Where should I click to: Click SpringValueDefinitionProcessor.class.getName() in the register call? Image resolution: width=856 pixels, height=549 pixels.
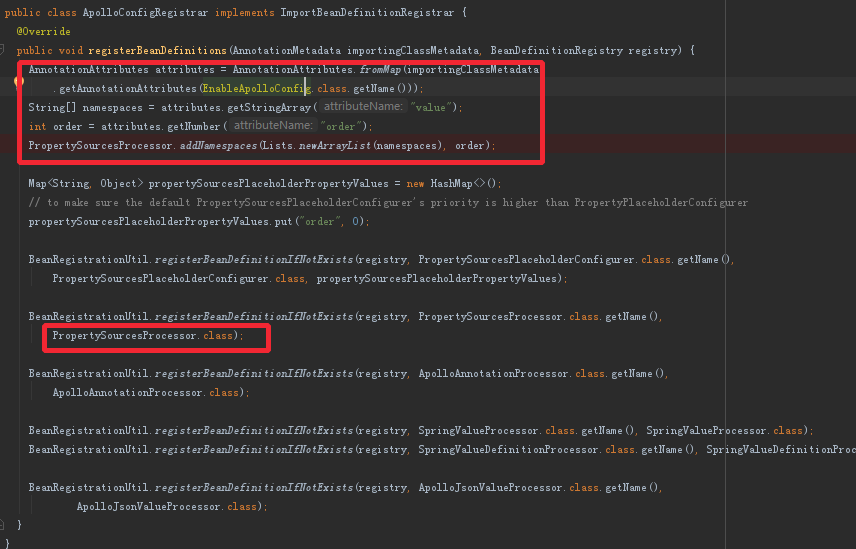pyautogui.click(x=556, y=450)
